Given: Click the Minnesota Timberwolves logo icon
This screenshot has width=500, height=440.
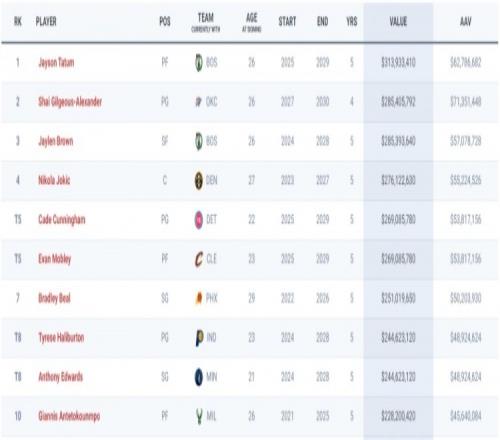Looking at the screenshot, I should (199, 377).
